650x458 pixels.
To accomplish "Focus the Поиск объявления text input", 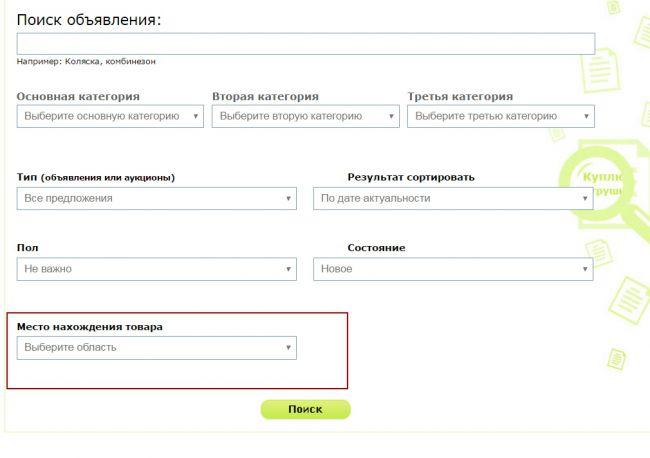I will (x=306, y=43).
